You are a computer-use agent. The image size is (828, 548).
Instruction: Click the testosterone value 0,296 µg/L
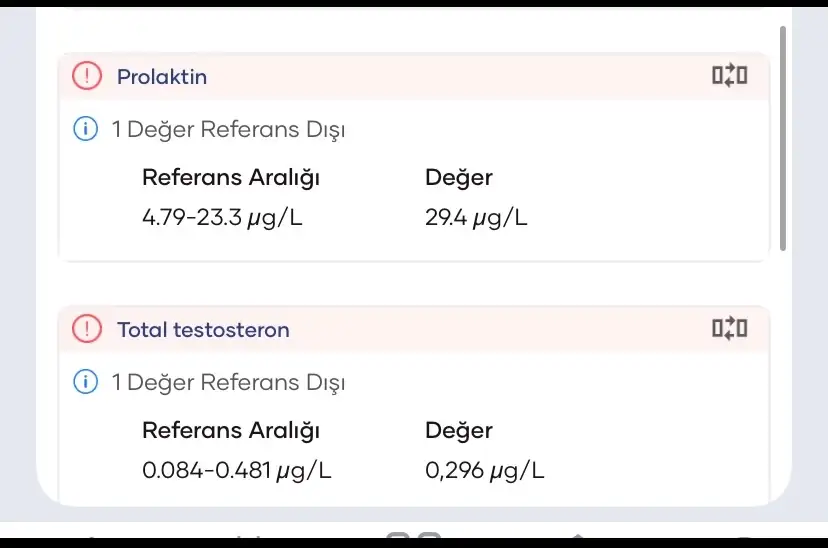(485, 470)
